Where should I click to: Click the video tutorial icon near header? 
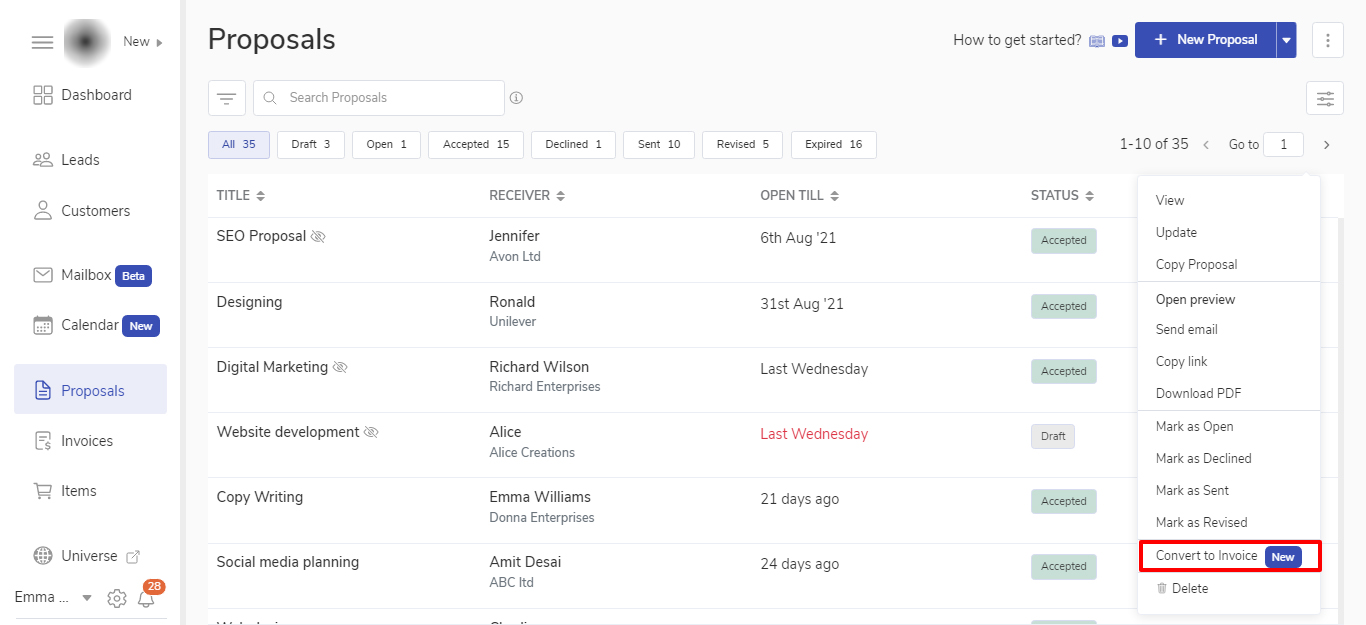point(1120,41)
